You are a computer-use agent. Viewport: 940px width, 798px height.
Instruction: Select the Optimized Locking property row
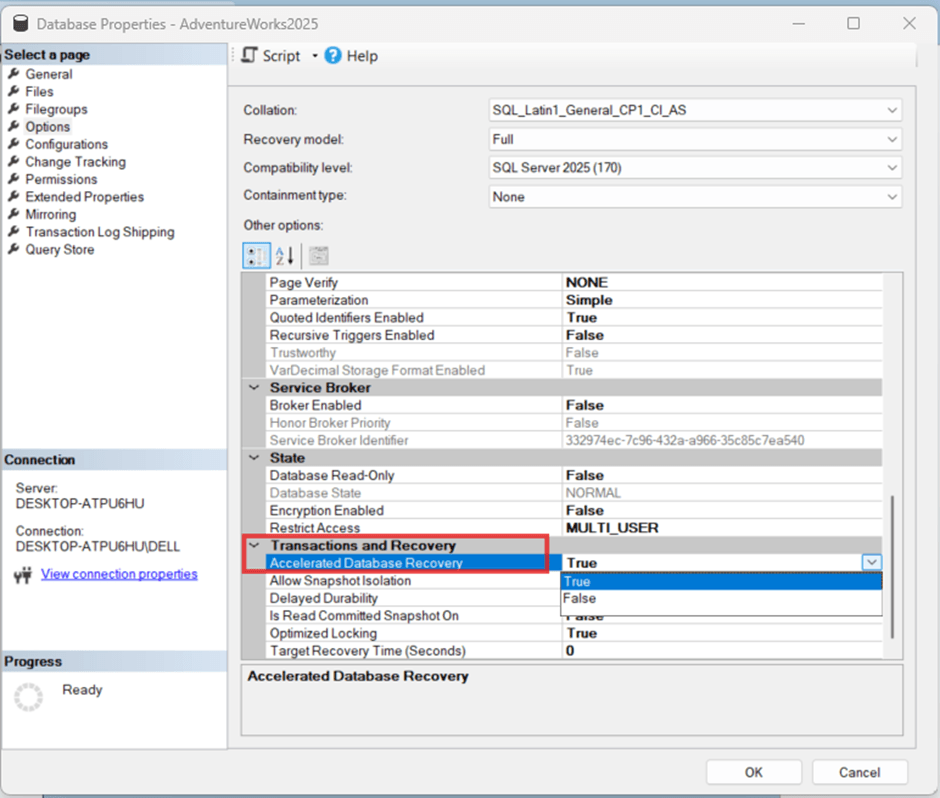(x=574, y=633)
